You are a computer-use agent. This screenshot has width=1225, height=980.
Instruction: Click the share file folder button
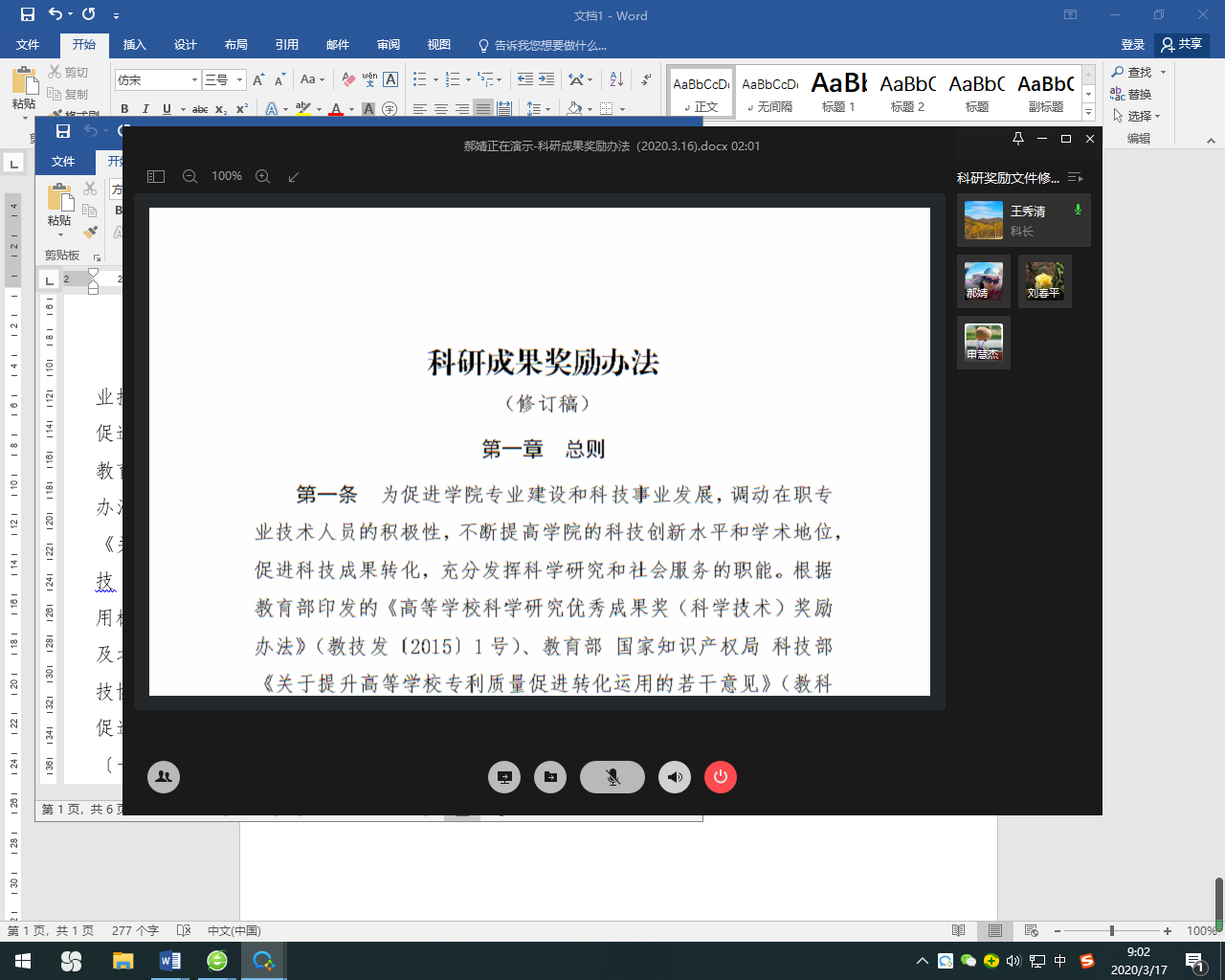pos(550,777)
